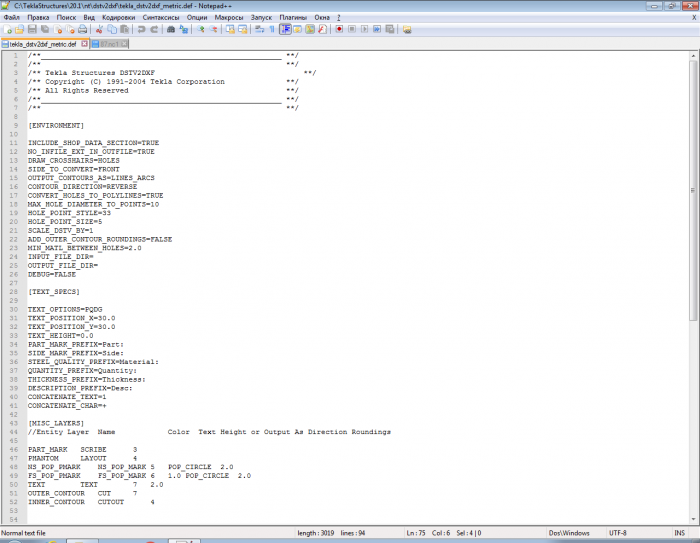Open the Правка menu
The width and height of the screenshot is (700, 543).
point(38,17)
